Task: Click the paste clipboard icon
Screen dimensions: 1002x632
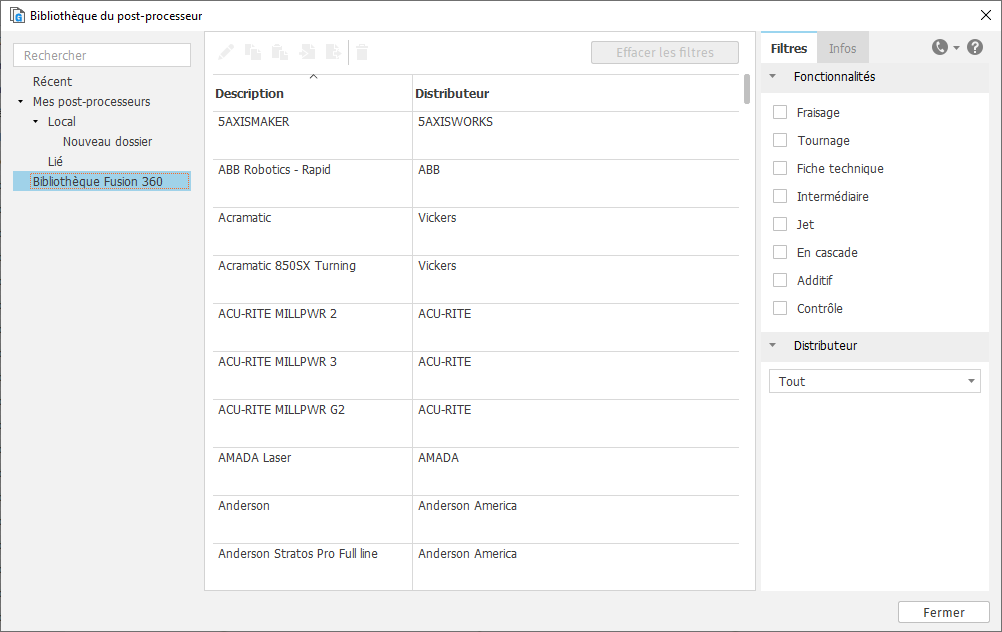Action: tap(280, 52)
